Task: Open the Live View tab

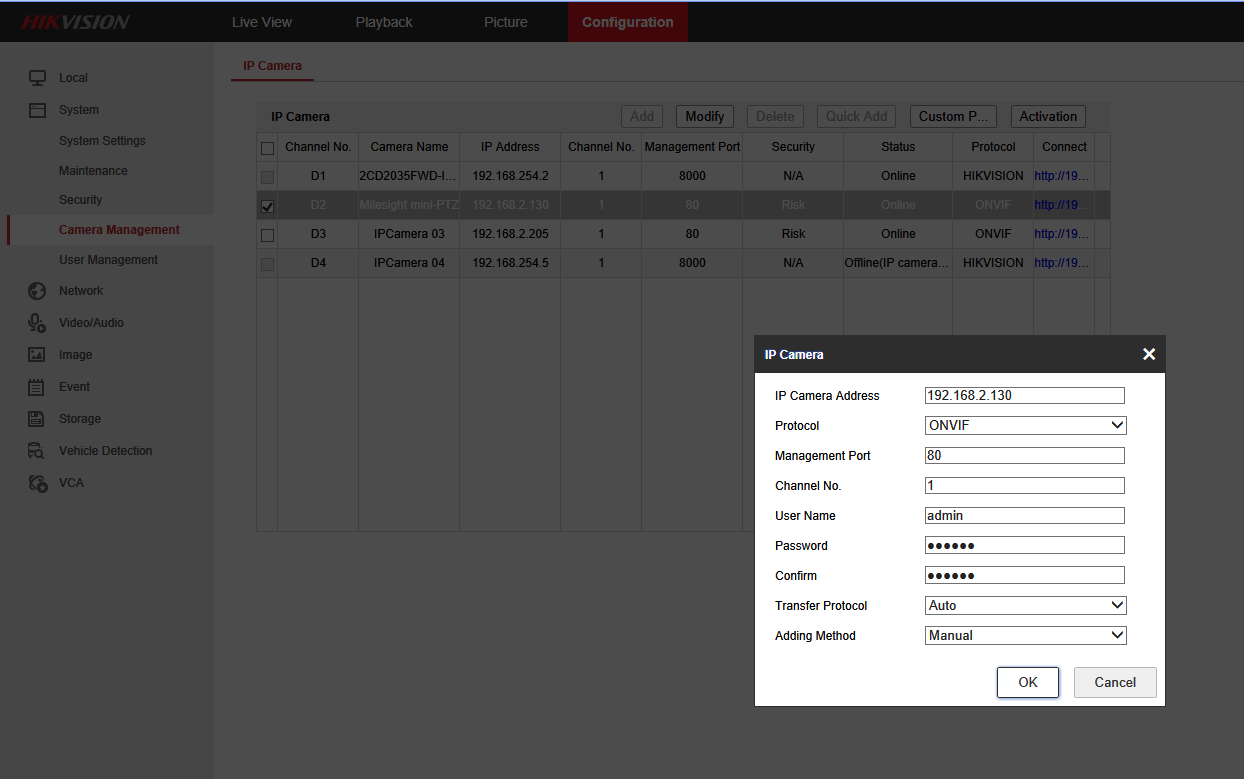Action: click(x=262, y=22)
